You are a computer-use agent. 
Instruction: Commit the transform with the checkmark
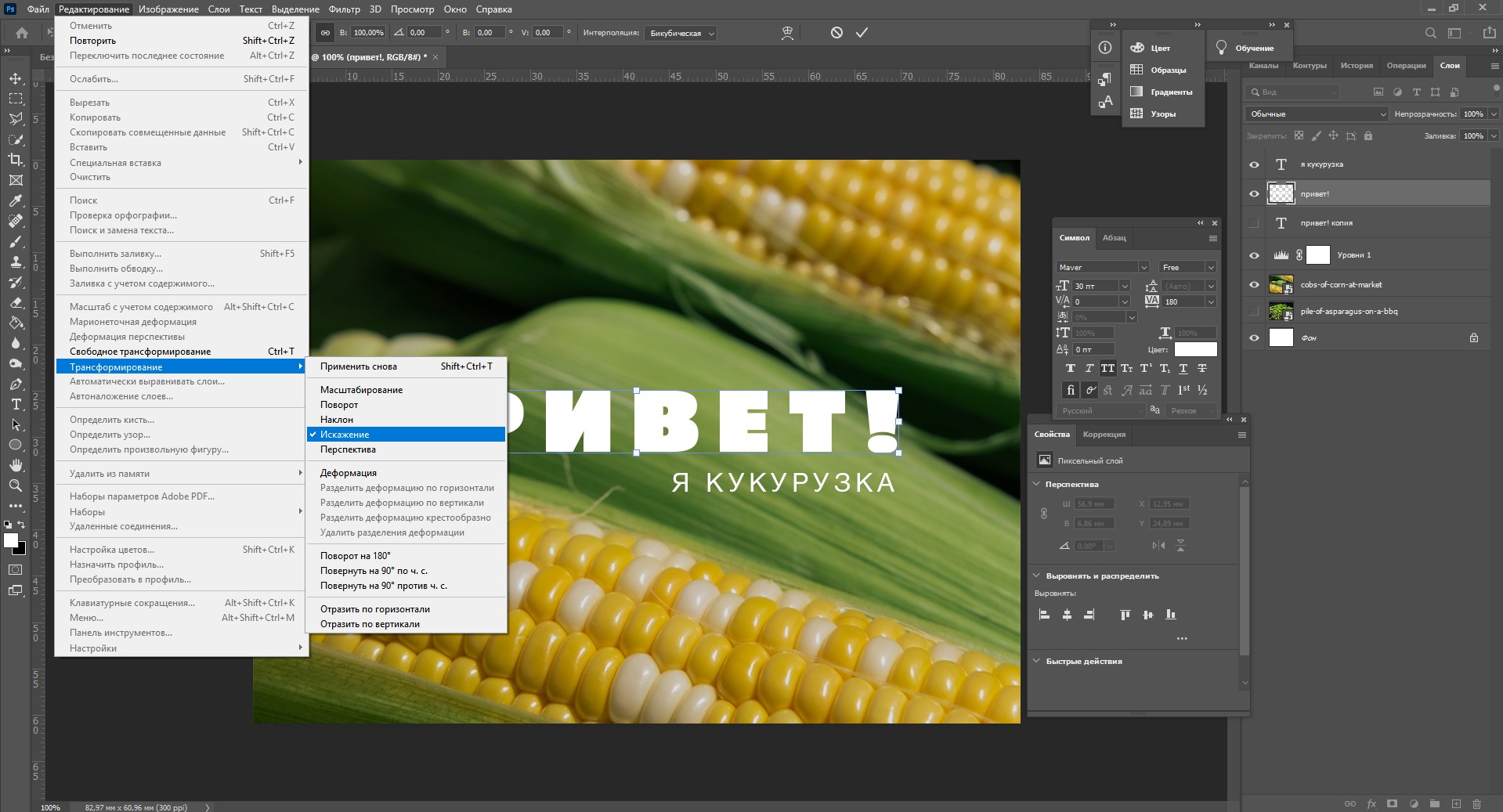tap(862, 33)
